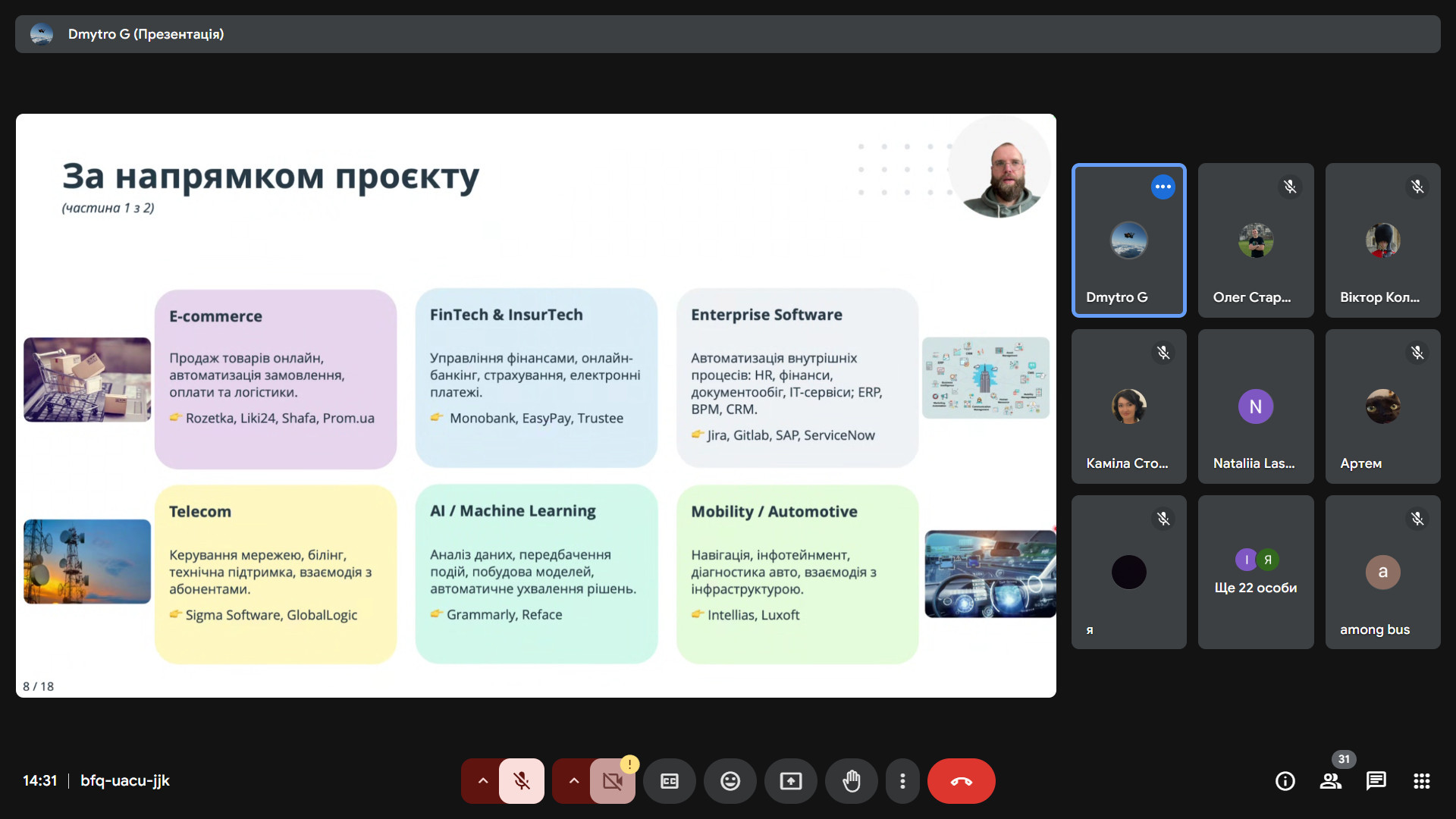Click the meeting code bfq-uacu-jjk
The image size is (1456, 819).
tap(125, 780)
